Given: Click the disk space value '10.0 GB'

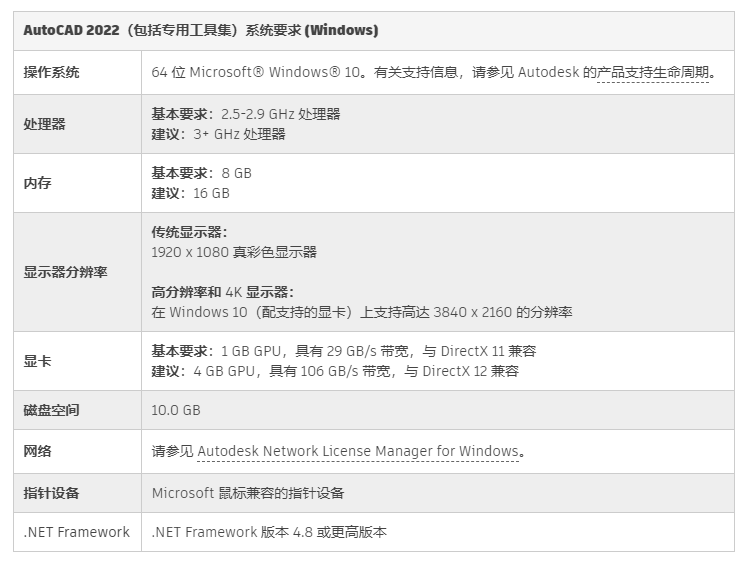Looking at the screenshot, I should [176, 410].
